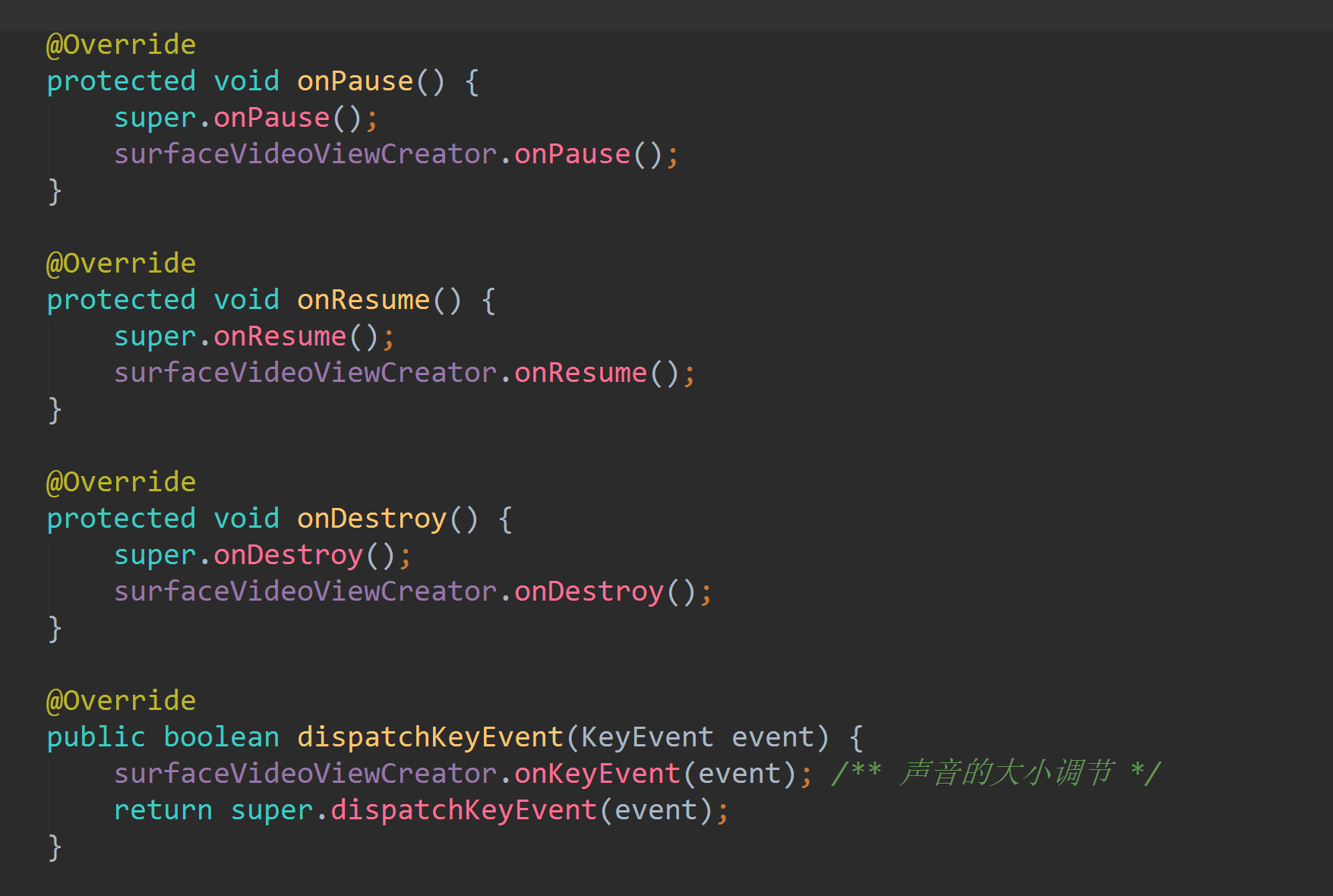
Task: Click the @Override annotation above dispatchKeyEvent
Action: click(x=121, y=701)
